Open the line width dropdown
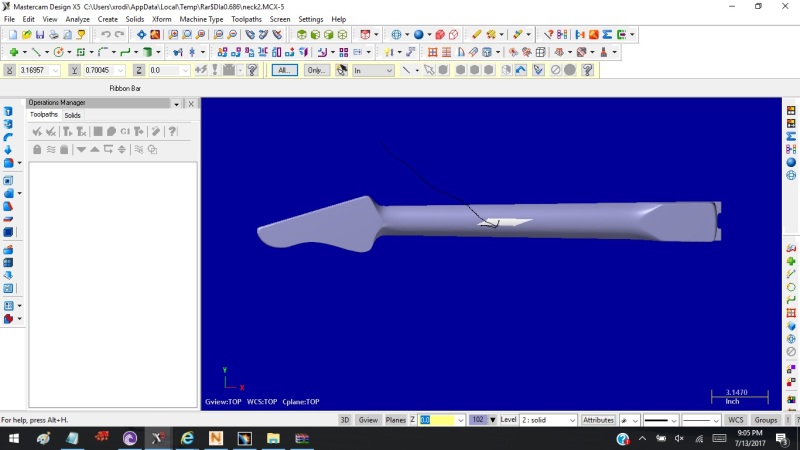 (716, 420)
